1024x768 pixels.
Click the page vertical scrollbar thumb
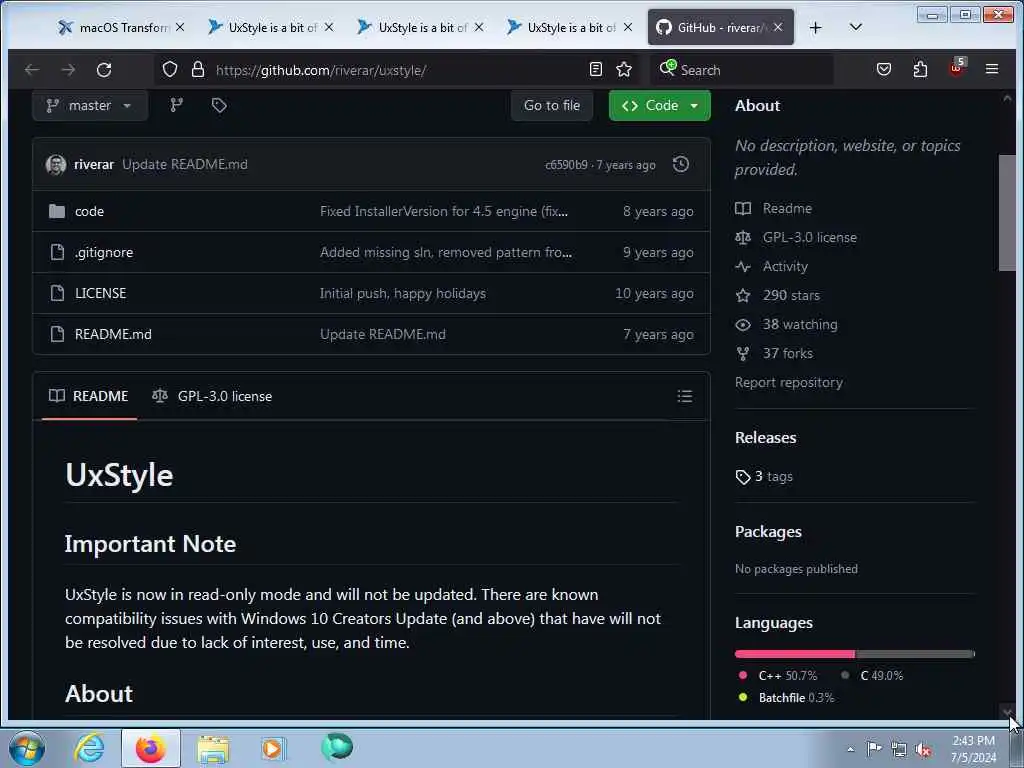coord(1007,212)
